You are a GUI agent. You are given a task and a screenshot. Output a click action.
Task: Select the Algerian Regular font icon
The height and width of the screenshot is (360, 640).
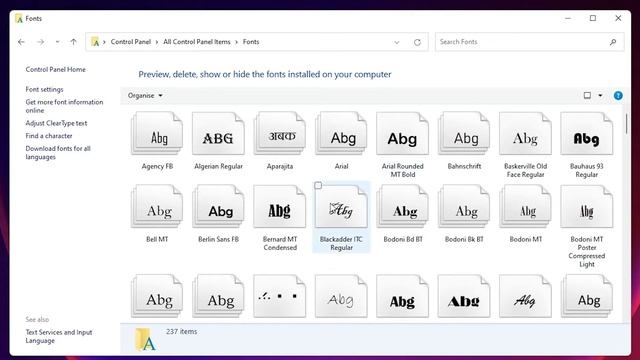coord(218,134)
